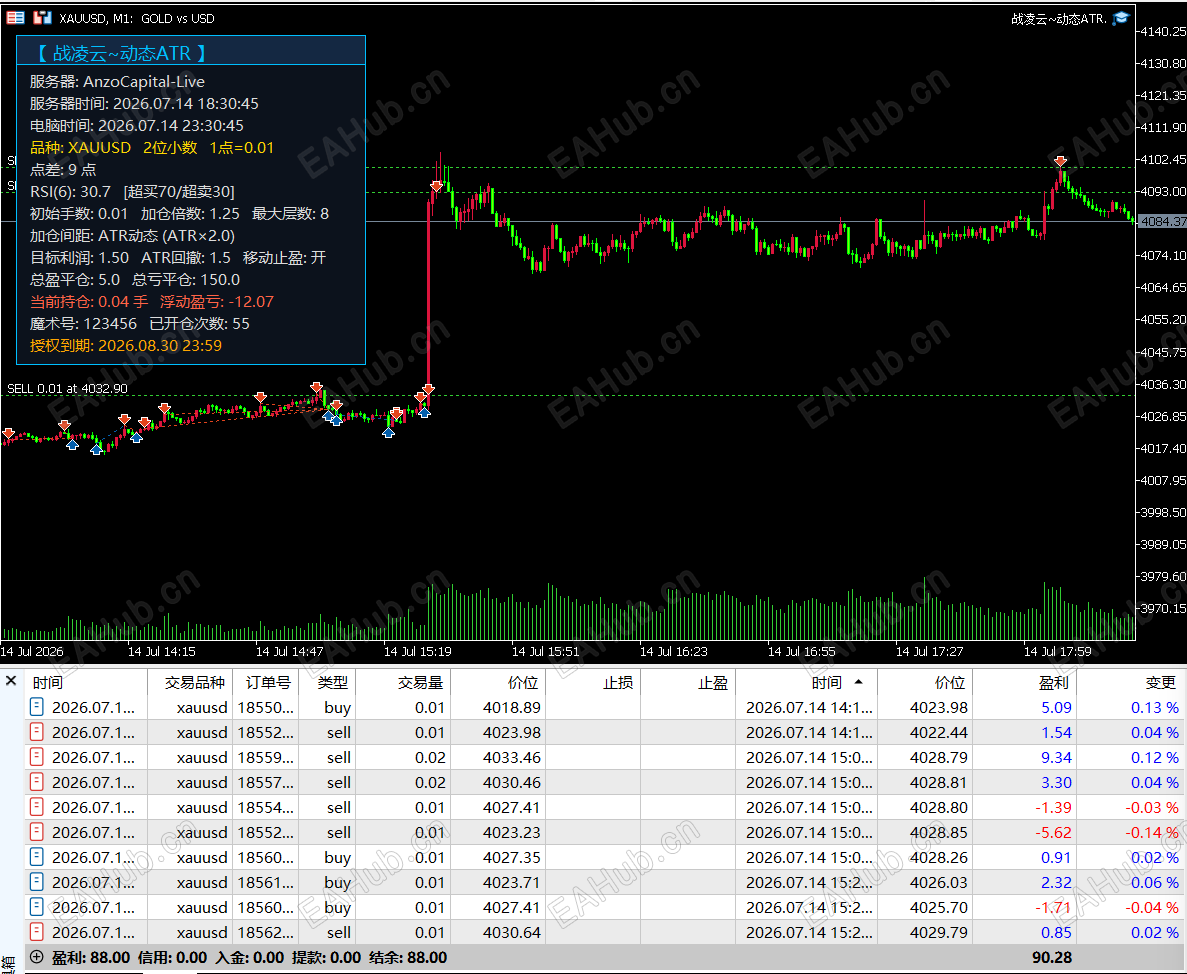Click the order icon in the 4018.89 buy row
Viewport: 1187px width, 974px height.
pyautogui.click(x=36, y=707)
